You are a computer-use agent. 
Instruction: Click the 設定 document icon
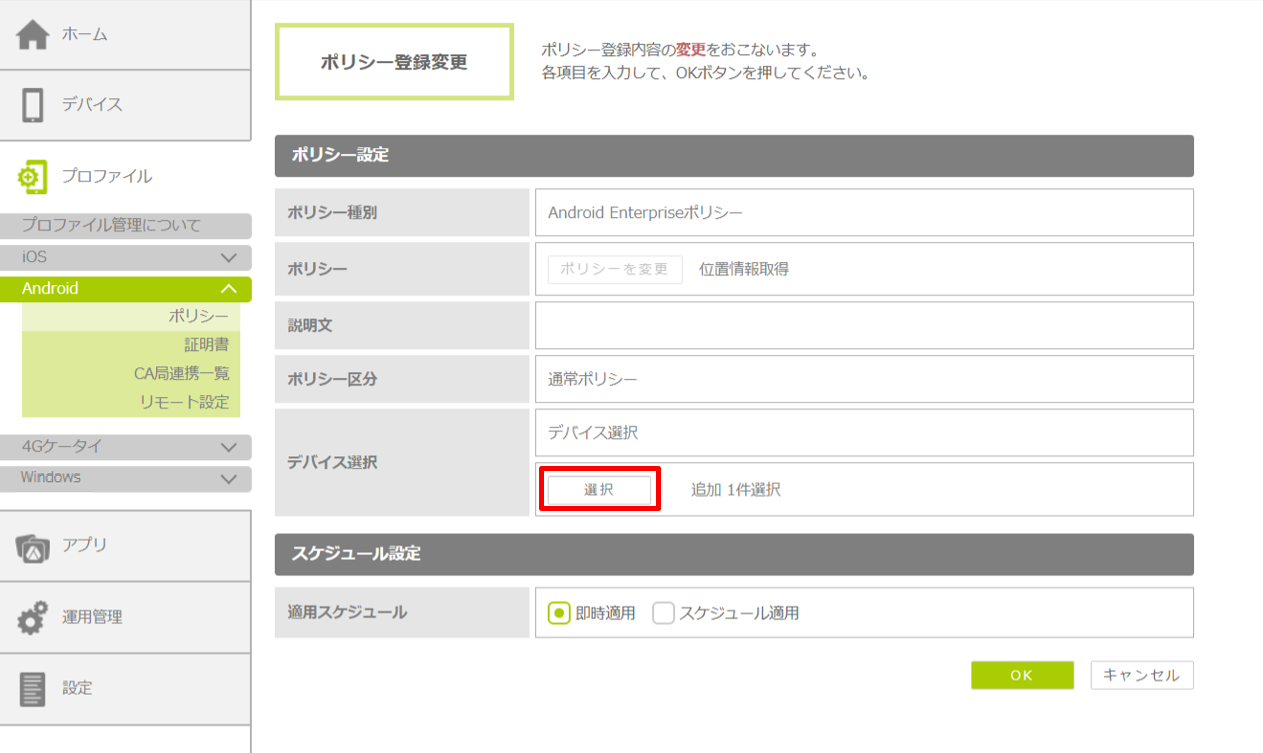coord(32,688)
